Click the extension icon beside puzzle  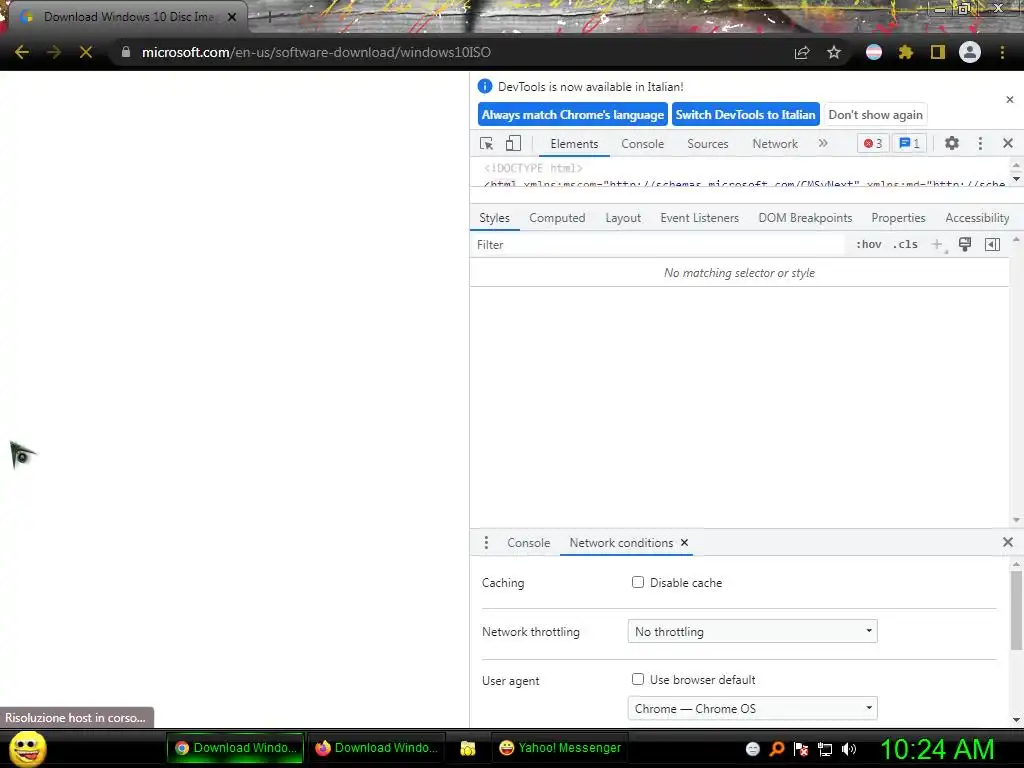[874, 52]
